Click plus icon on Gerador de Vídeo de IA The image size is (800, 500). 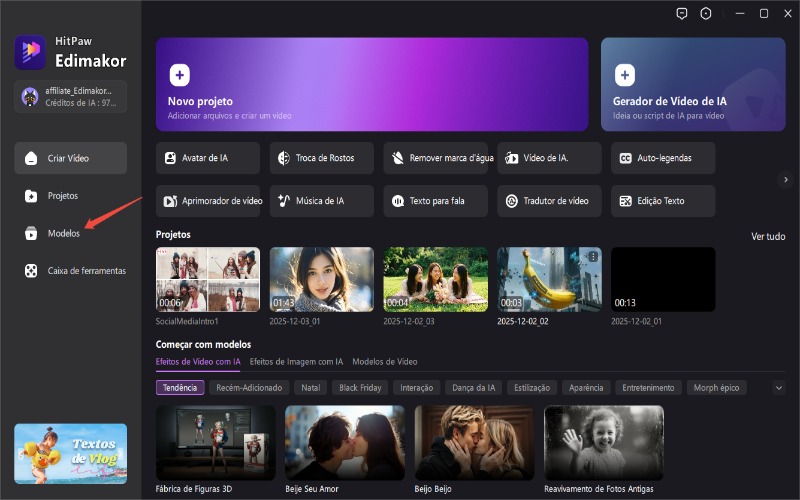[624, 76]
